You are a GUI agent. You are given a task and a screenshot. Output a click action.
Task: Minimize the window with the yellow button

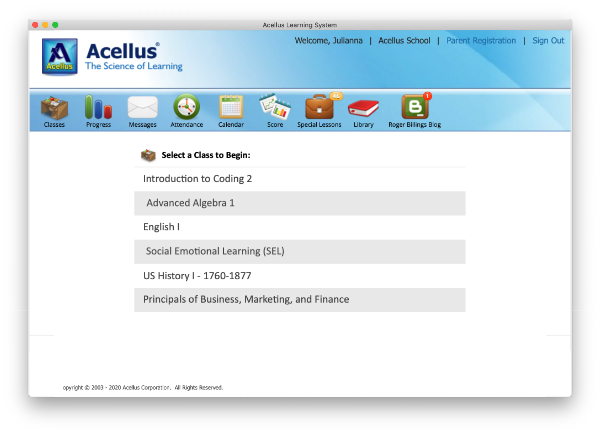[x=45, y=25]
